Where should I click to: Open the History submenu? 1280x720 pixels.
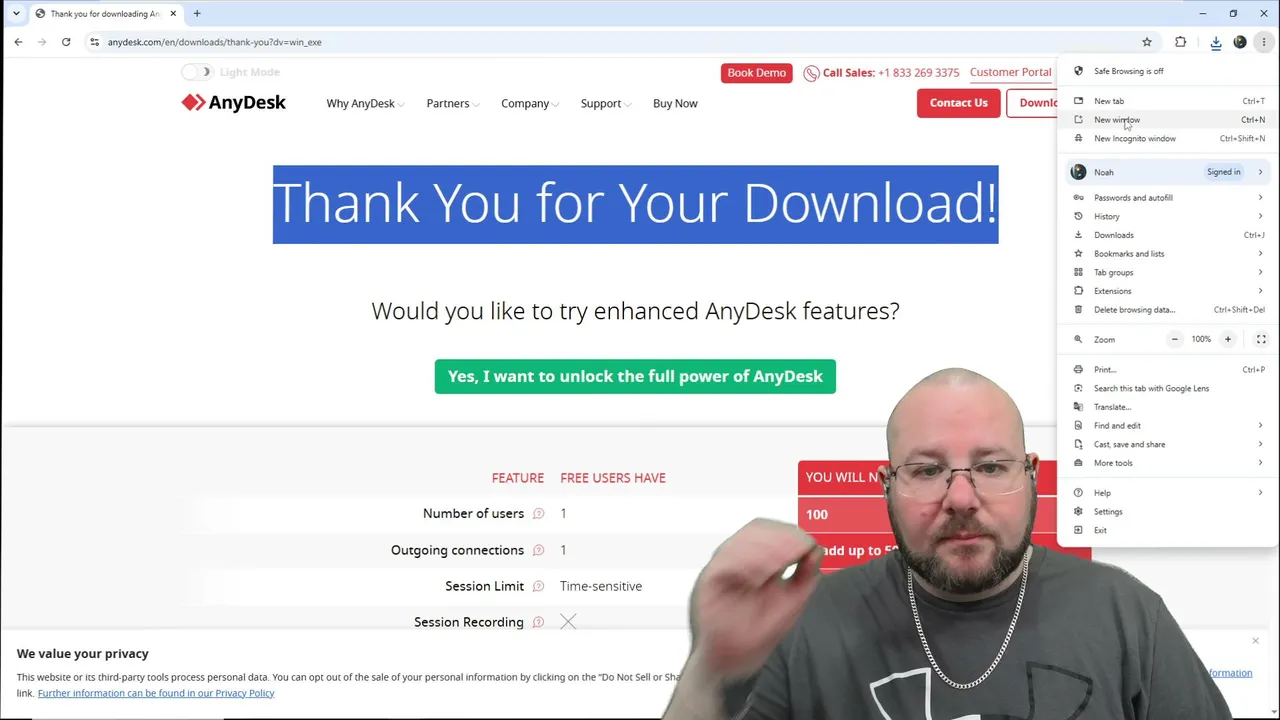pyautogui.click(x=1167, y=216)
